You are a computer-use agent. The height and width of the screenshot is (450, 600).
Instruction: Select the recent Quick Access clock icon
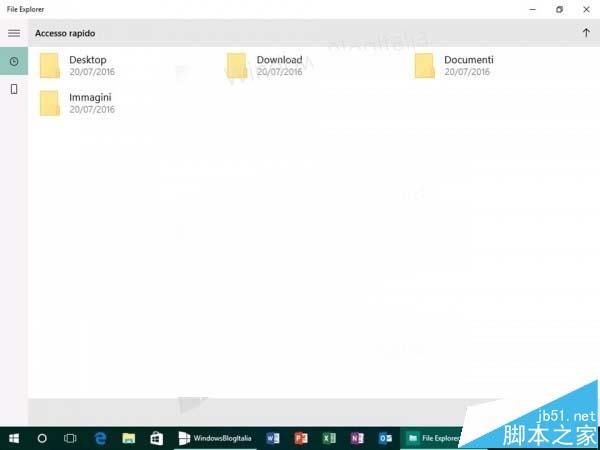(14, 61)
